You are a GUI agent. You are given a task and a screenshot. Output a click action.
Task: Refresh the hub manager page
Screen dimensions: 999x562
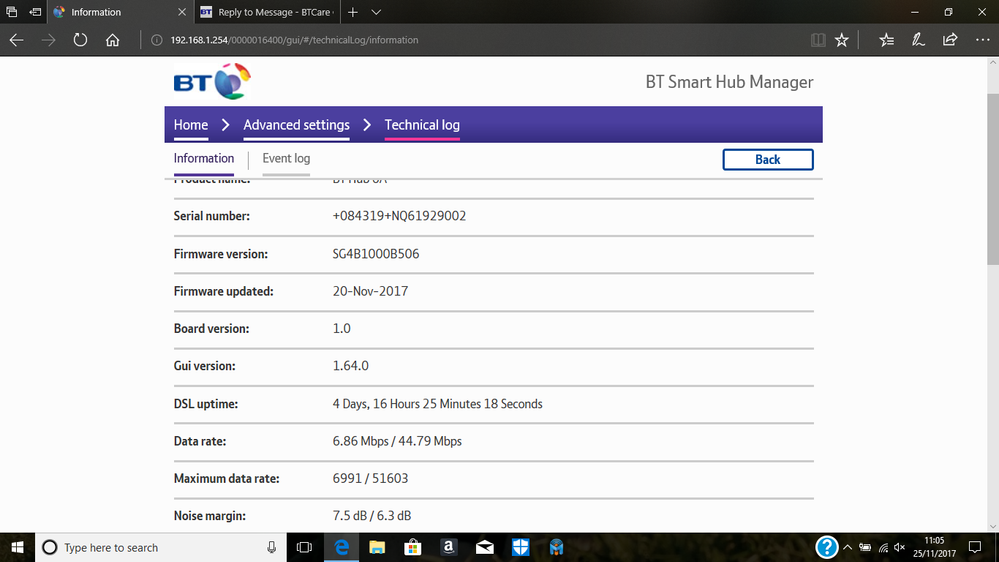click(x=80, y=40)
